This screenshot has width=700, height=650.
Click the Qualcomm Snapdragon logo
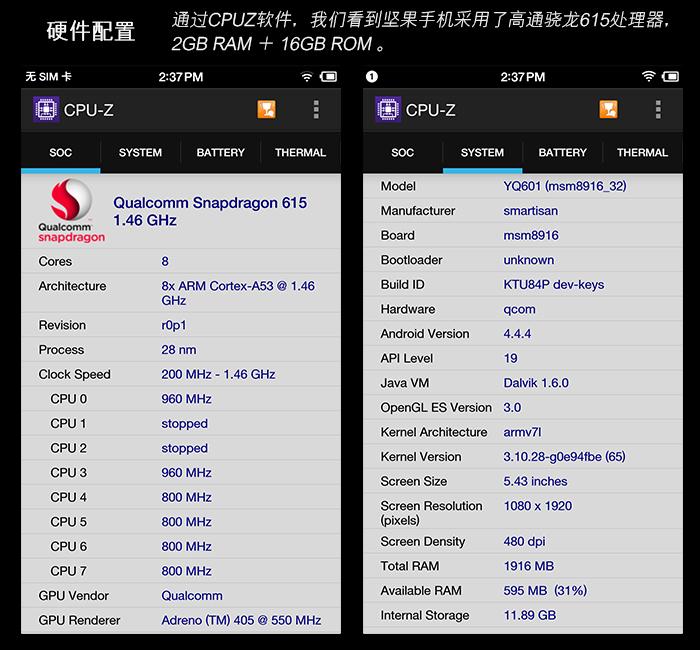[71, 211]
